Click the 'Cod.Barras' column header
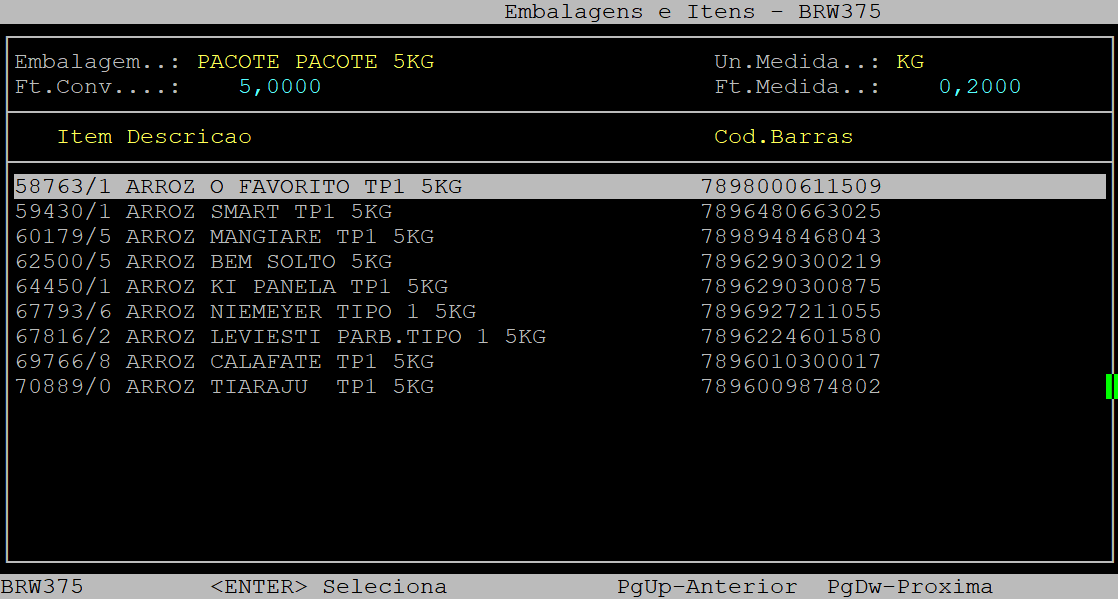 pyautogui.click(x=784, y=137)
